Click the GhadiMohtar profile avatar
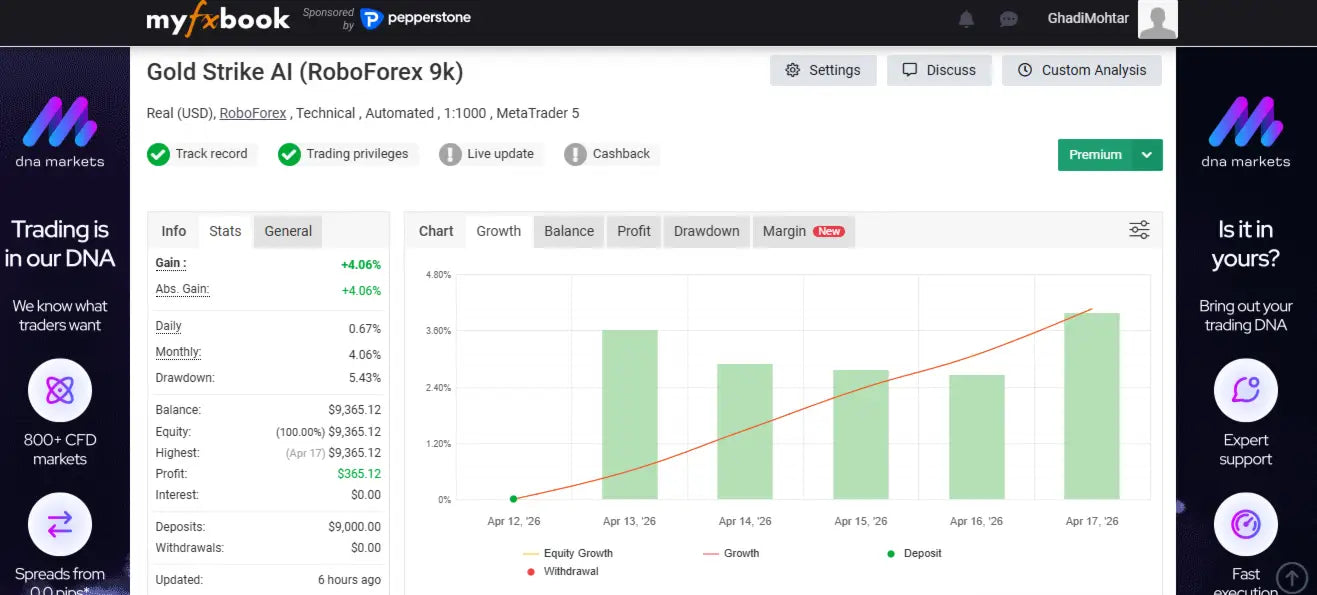Image resolution: width=1317 pixels, height=595 pixels. (1158, 19)
